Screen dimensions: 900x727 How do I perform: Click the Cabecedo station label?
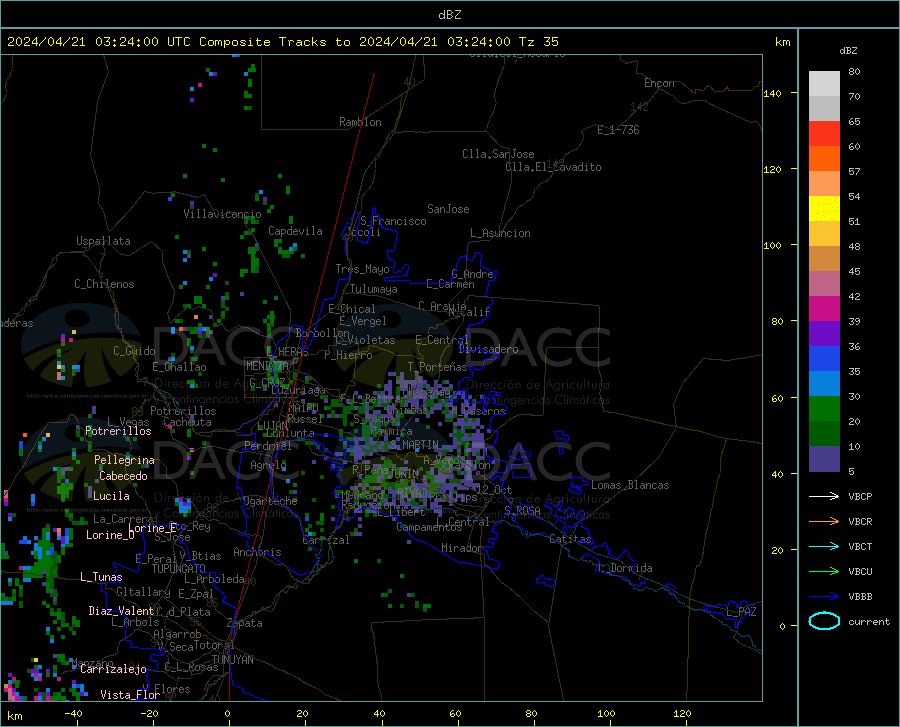pyautogui.click(x=123, y=476)
